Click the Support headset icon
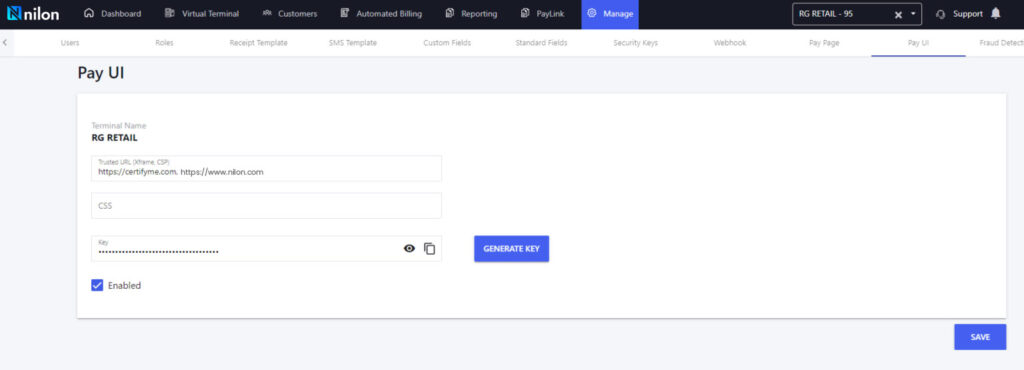Viewport: 1024px width, 370px height. [940, 14]
